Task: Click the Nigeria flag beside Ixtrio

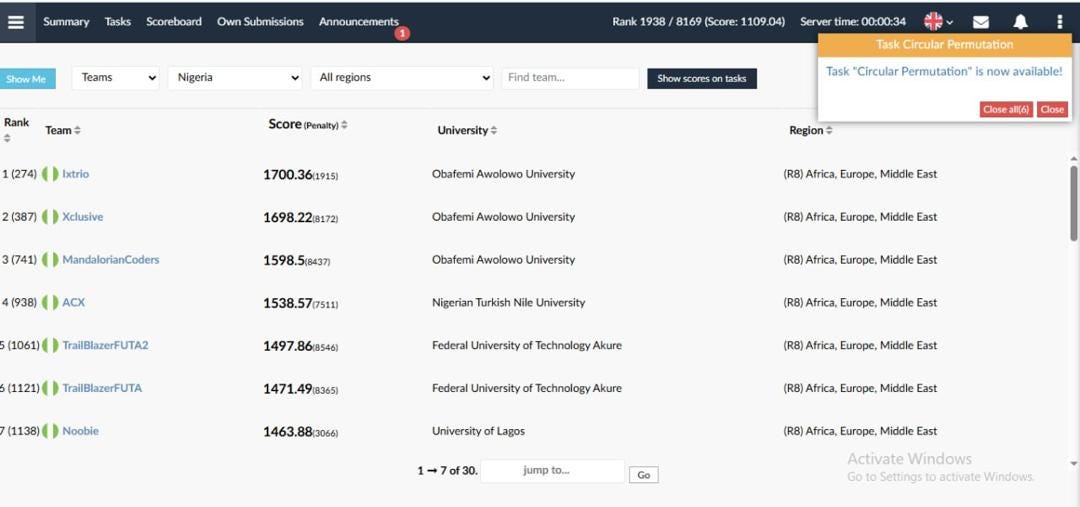Action: [50, 174]
